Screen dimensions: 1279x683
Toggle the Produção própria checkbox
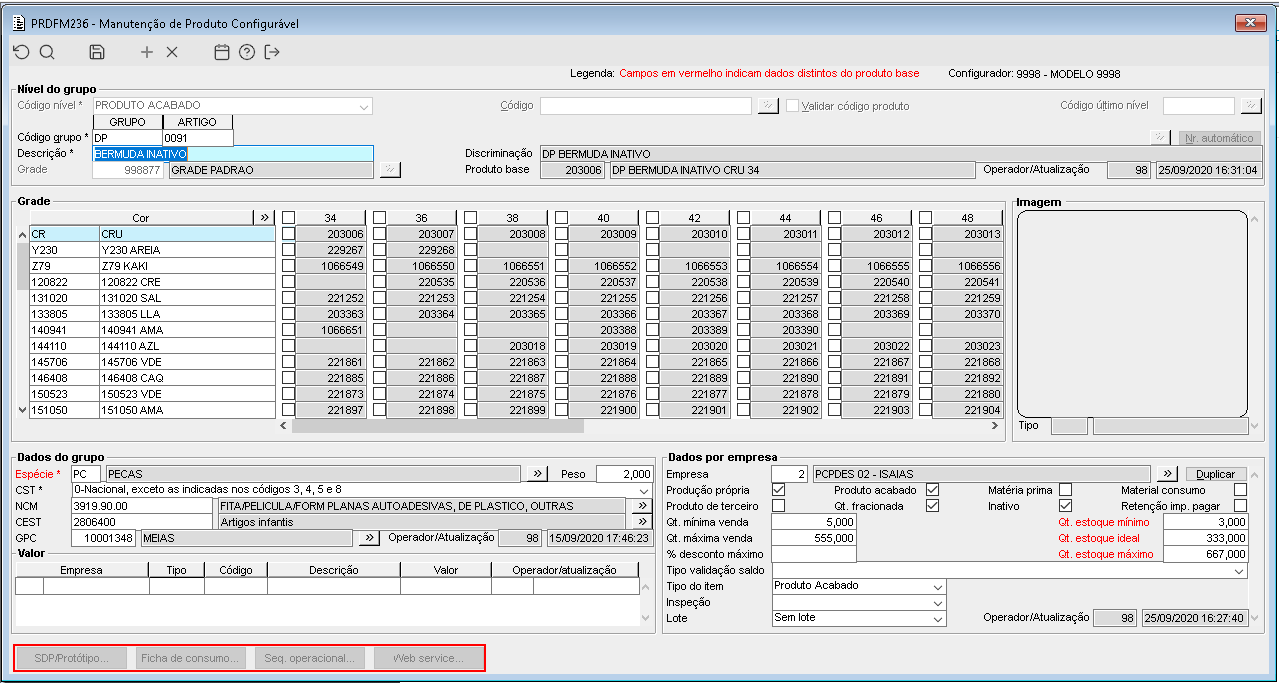click(779, 490)
